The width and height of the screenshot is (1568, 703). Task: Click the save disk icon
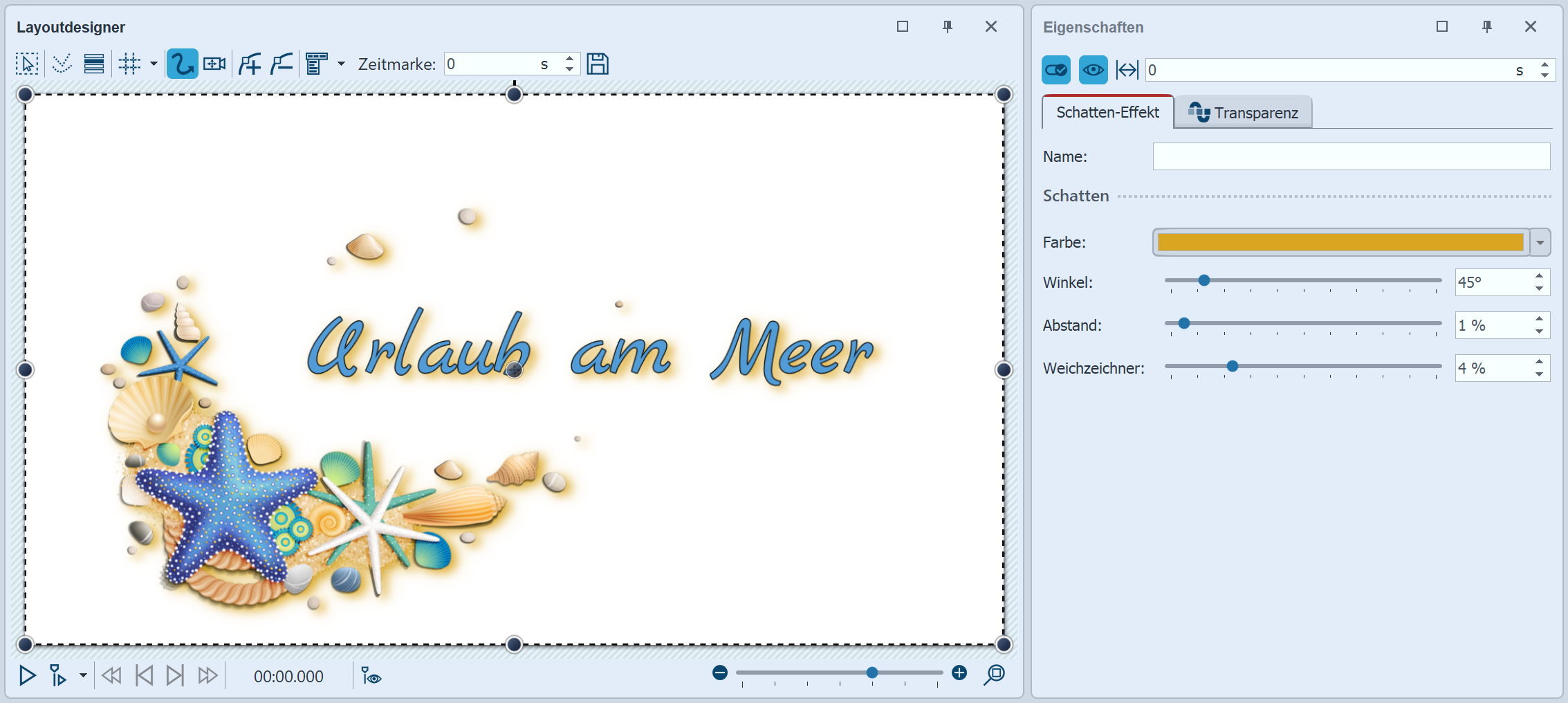[598, 64]
